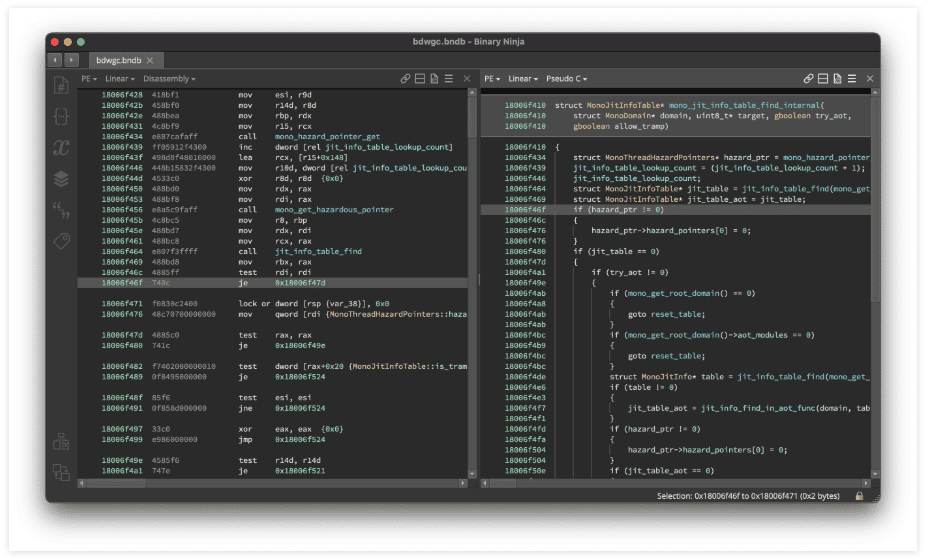
Task: Click the lock icon in status bar
Action: point(859,496)
